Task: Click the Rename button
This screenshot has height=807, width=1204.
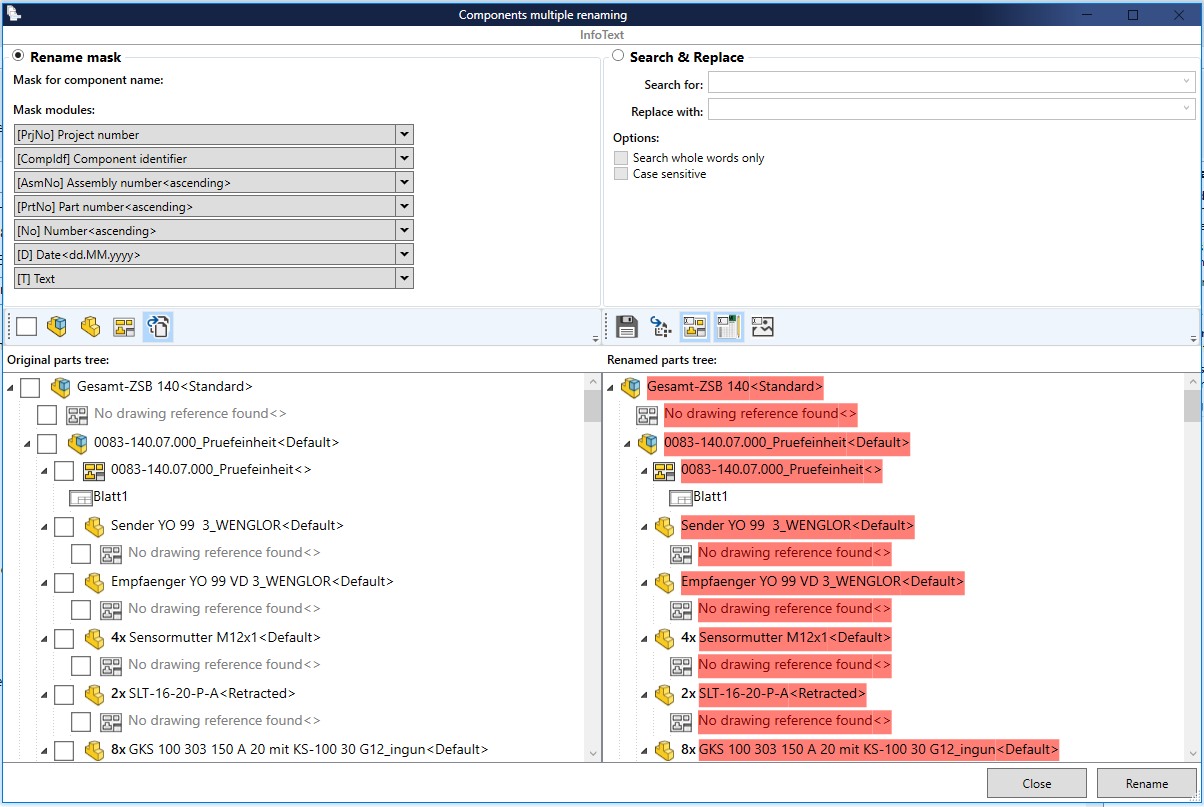Action: [x=1146, y=784]
